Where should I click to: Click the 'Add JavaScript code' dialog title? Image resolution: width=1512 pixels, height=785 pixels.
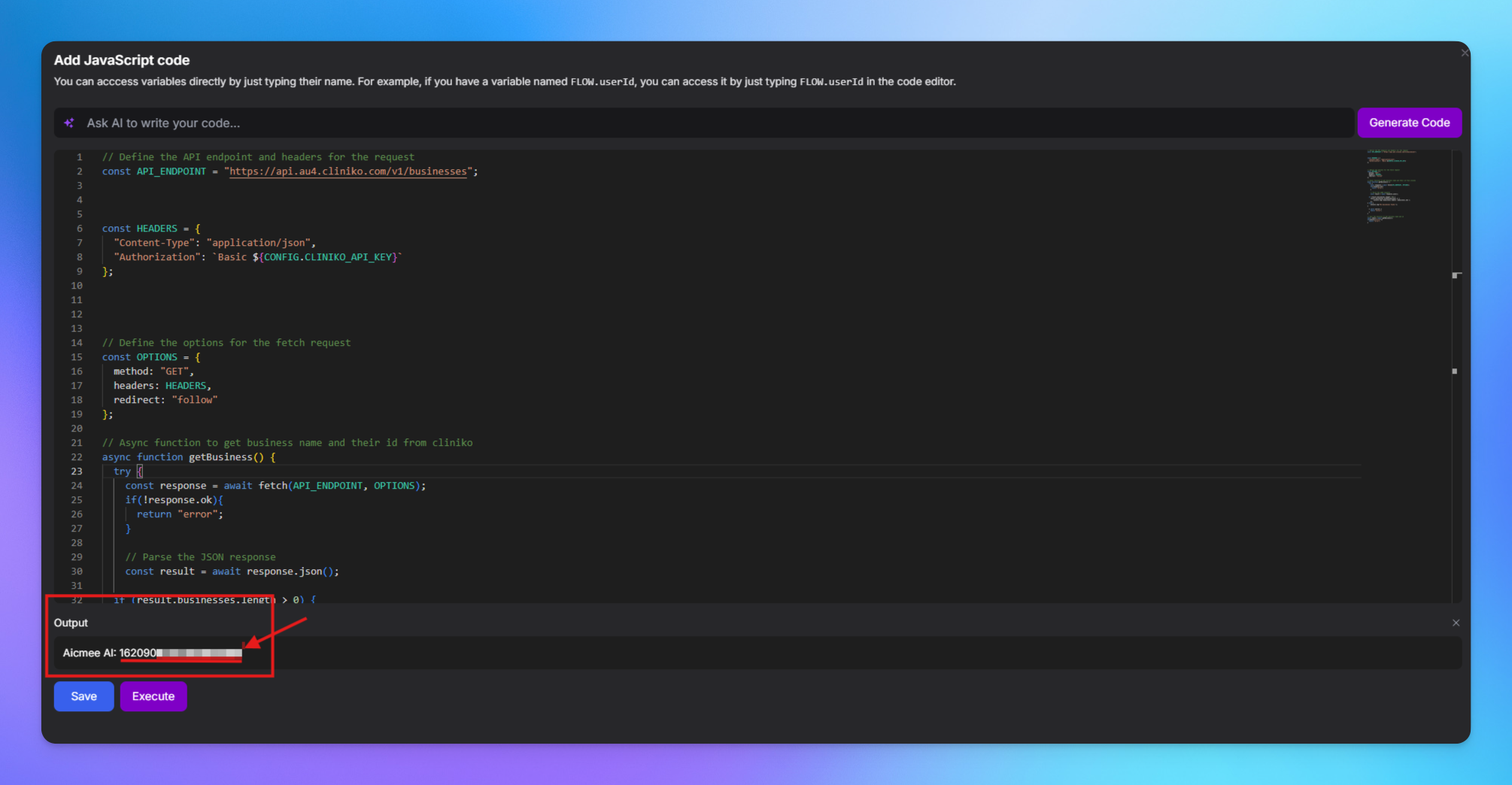tap(122, 60)
